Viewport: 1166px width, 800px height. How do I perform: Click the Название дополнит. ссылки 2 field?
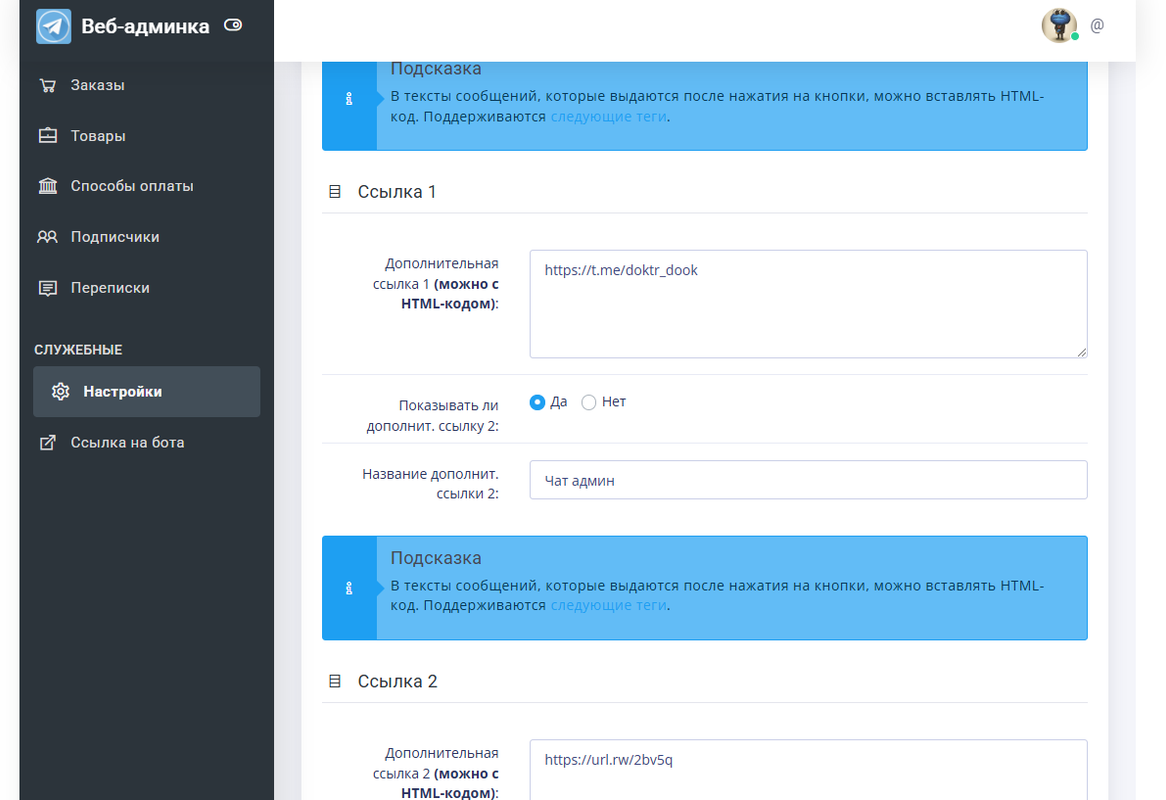coord(808,480)
